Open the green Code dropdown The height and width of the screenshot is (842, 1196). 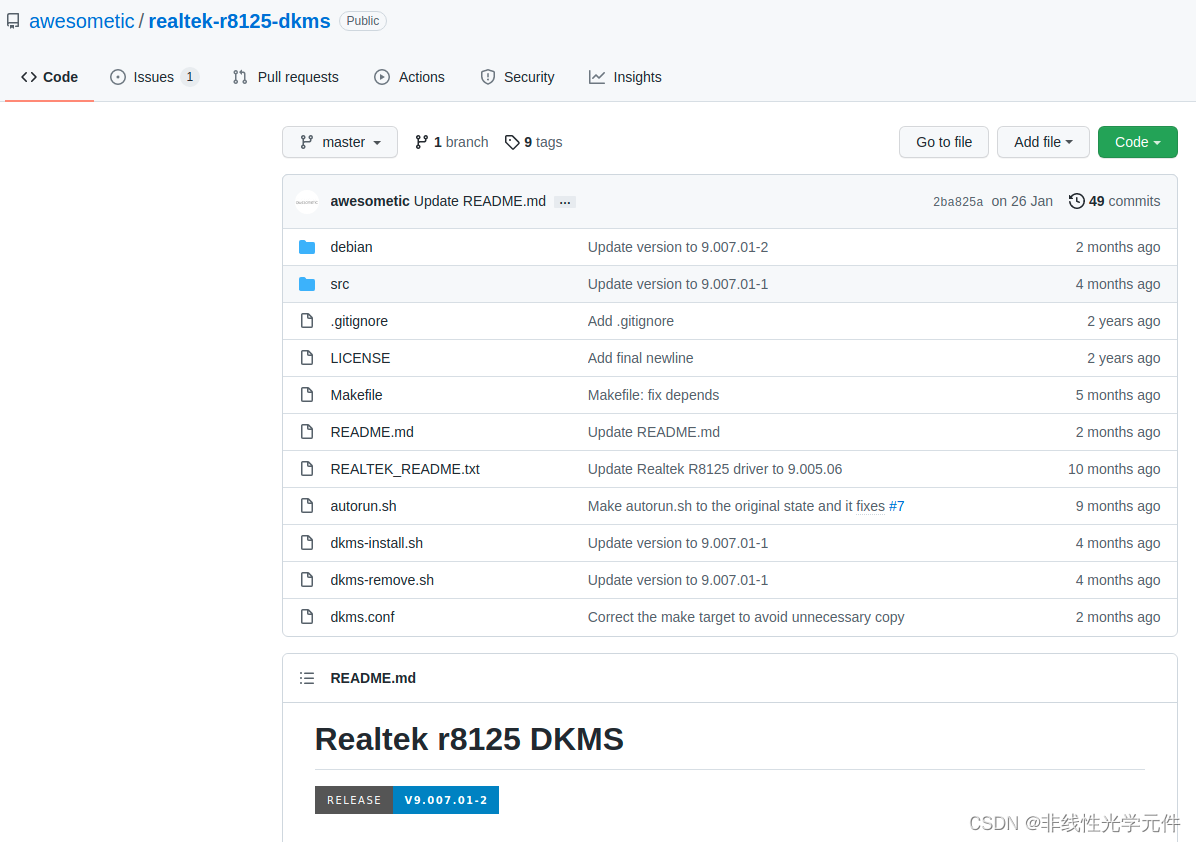(x=1137, y=142)
